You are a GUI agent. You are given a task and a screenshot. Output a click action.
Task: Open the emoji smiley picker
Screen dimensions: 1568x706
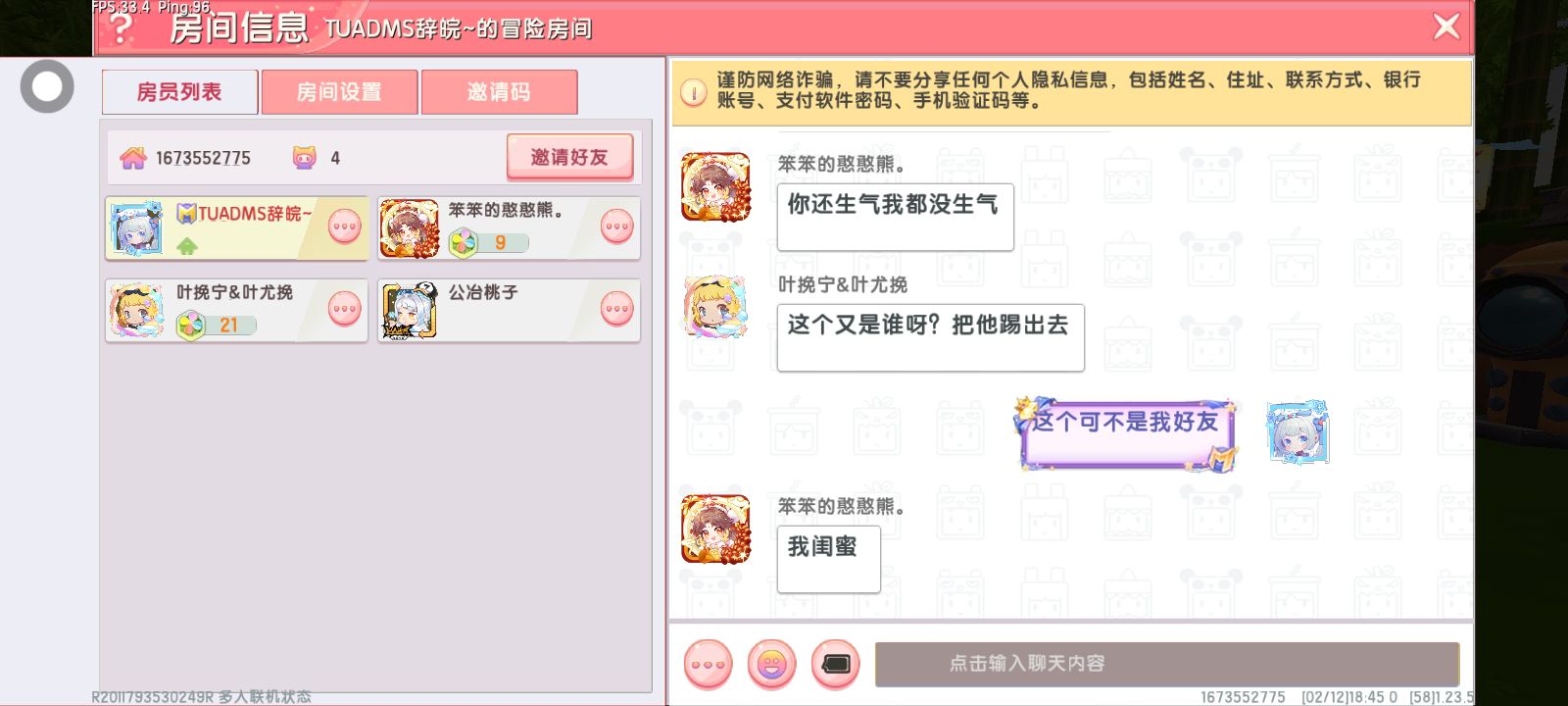[772, 664]
